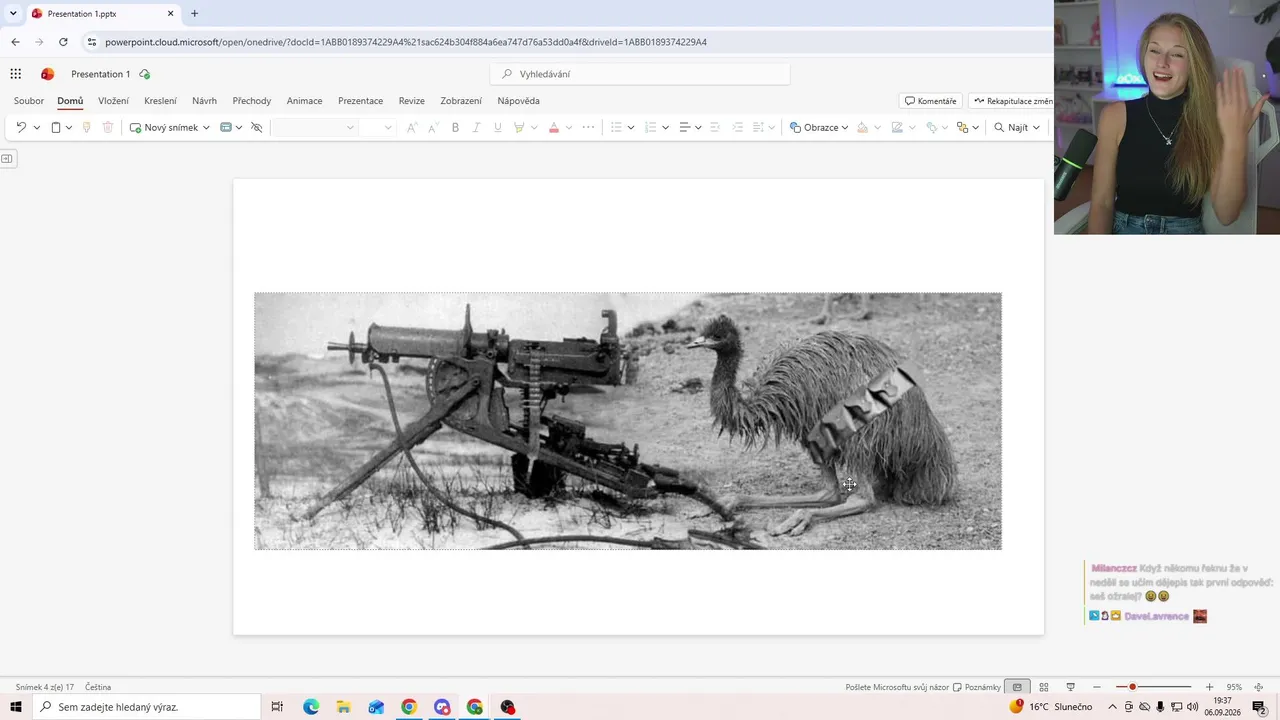
Task: Click the zoom slider handle
Action: tap(1132, 687)
